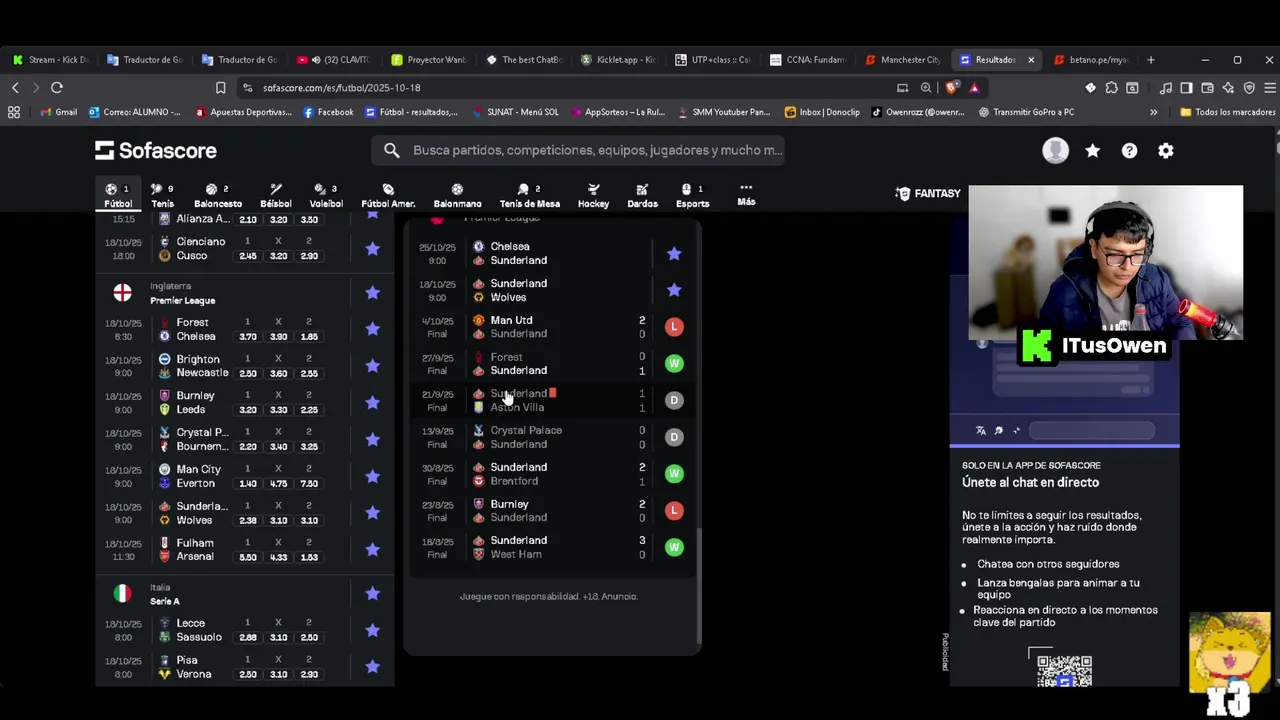Expand the Más sports menu
The image size is (1280, 720).
click(746, 194)
